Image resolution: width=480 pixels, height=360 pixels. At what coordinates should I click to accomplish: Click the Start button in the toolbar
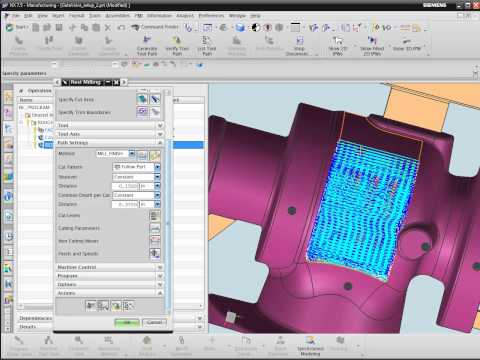coord(17,27)
